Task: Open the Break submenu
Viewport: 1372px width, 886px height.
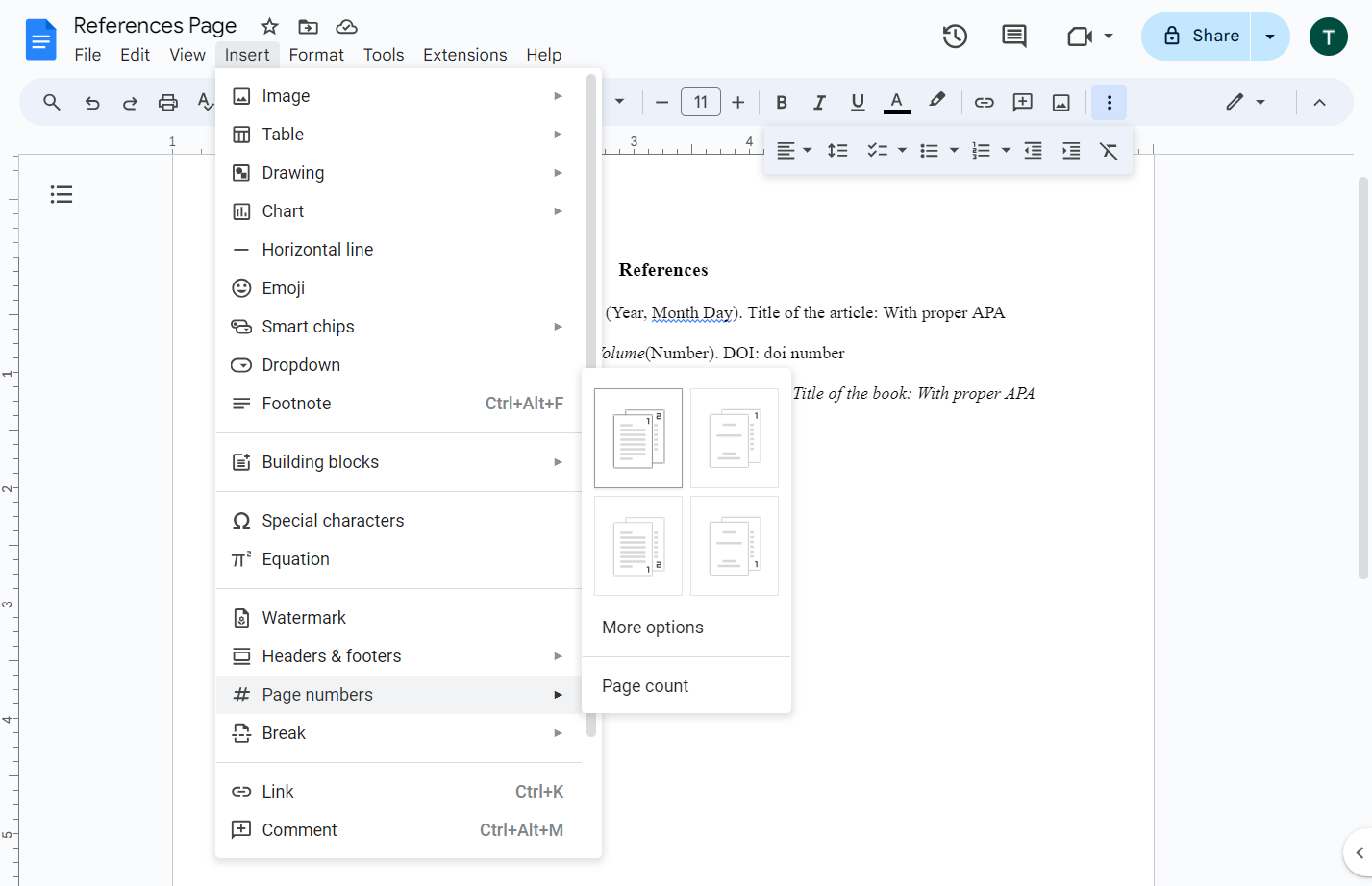Action: click(397, 733)
